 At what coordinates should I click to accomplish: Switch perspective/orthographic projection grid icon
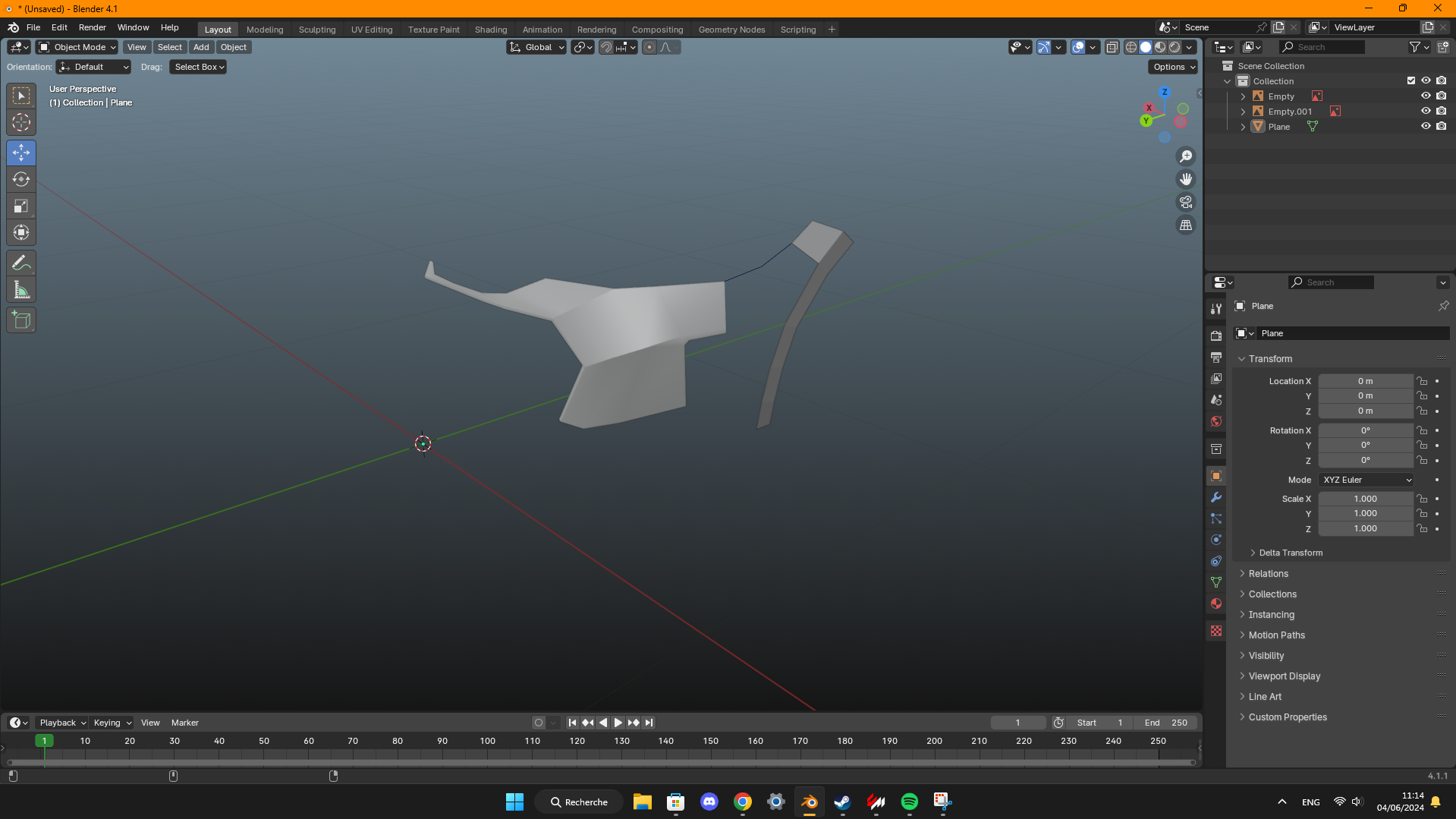click(x=1186, y=225)
